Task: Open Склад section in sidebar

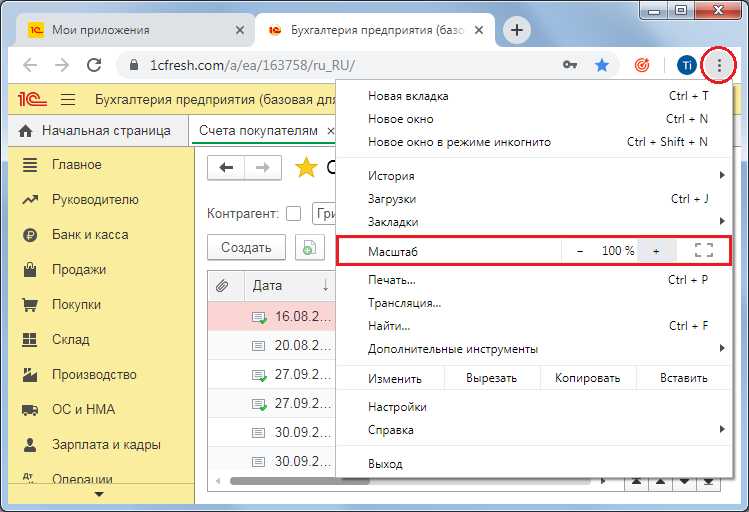Action: 101,339
